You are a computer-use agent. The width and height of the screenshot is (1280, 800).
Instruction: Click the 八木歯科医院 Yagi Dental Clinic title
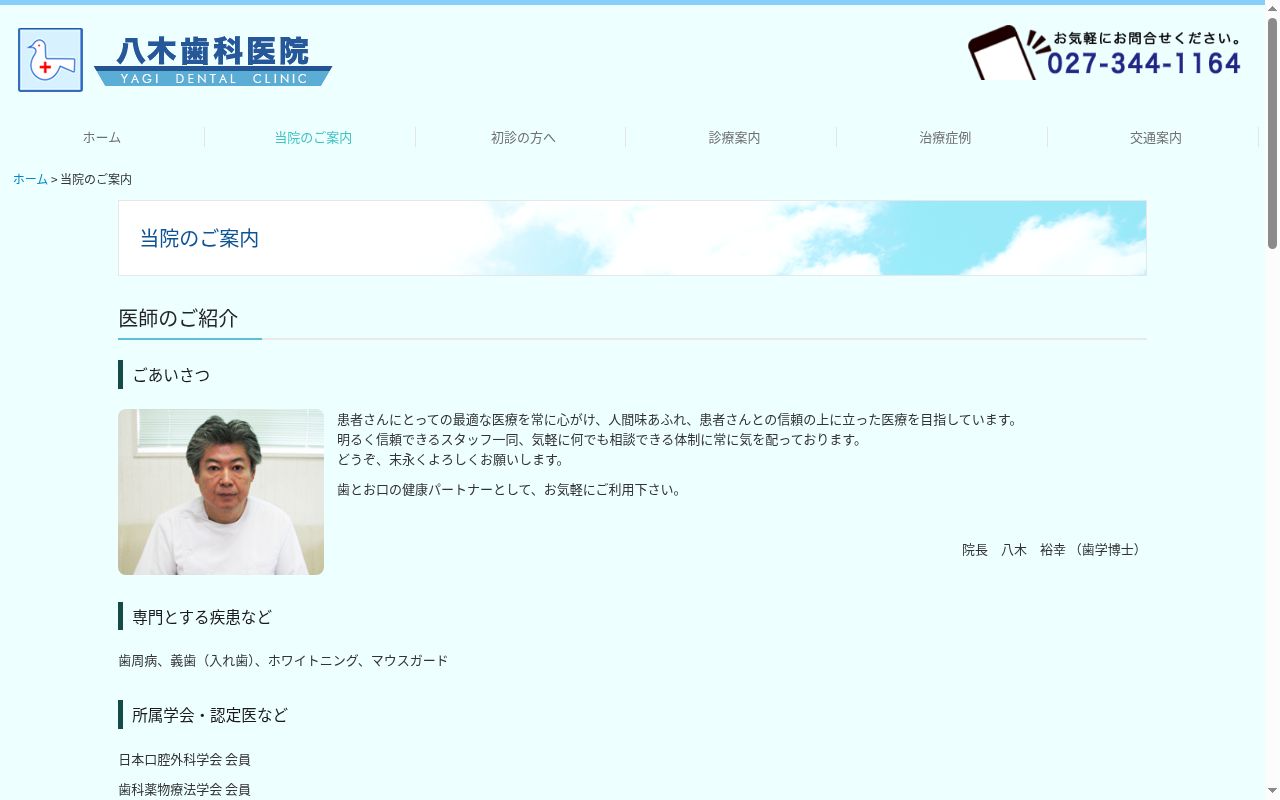(213, 61)
